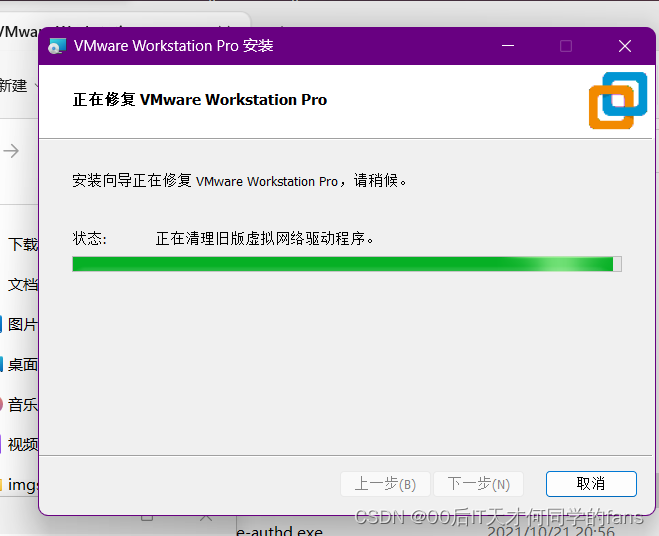Image resolution: width=659 pixels, height=536 pixels.
Task: Click the disabled Back 上一步(B) button
Action: [x=385, y=484]
